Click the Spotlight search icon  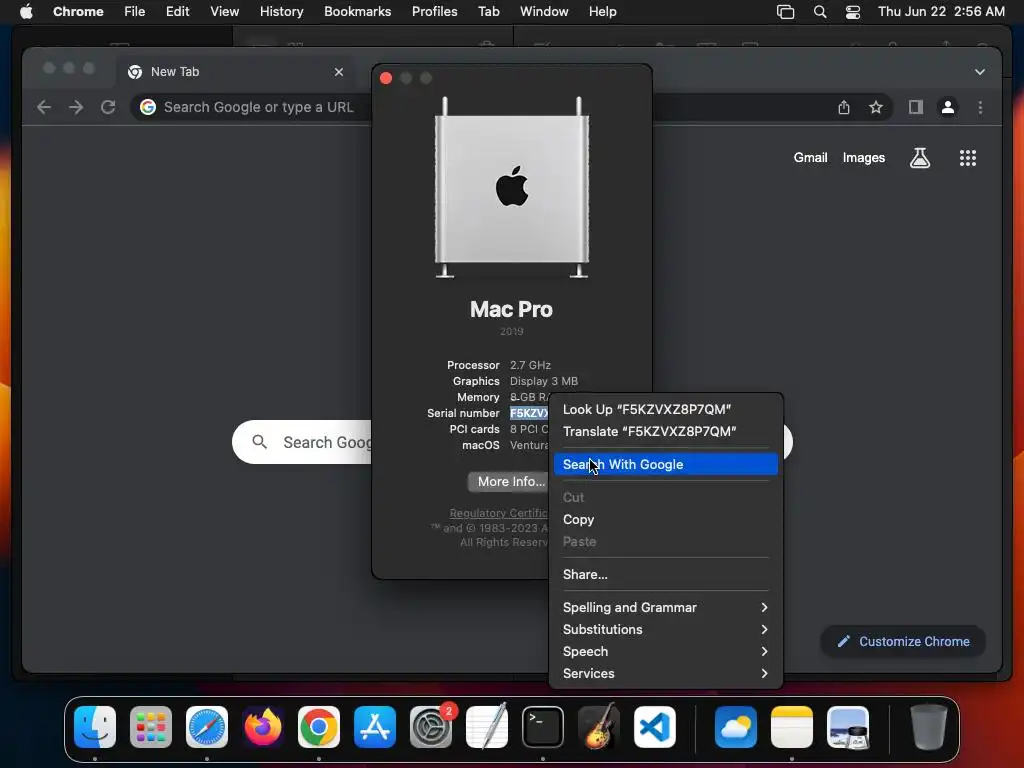(820, 12)
